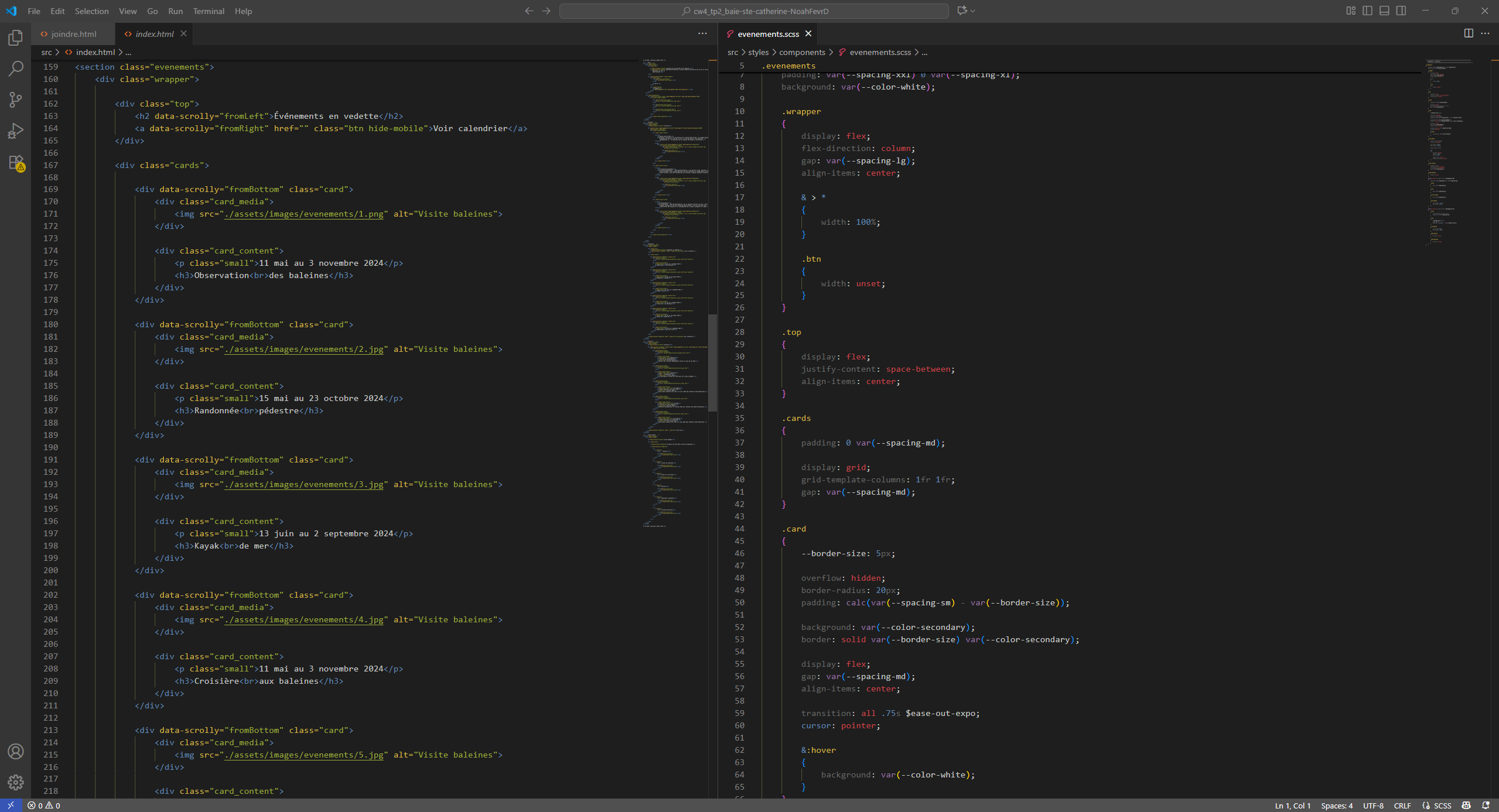Toggle the secondary sidebar layout button
The width and height of the screenshot is (1499, 812).
[1401, 11]
